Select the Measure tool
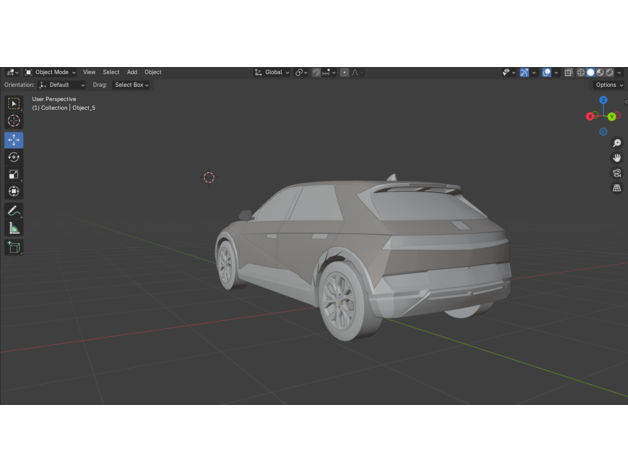Screen dimensions: 628x472 click(14, 228)
